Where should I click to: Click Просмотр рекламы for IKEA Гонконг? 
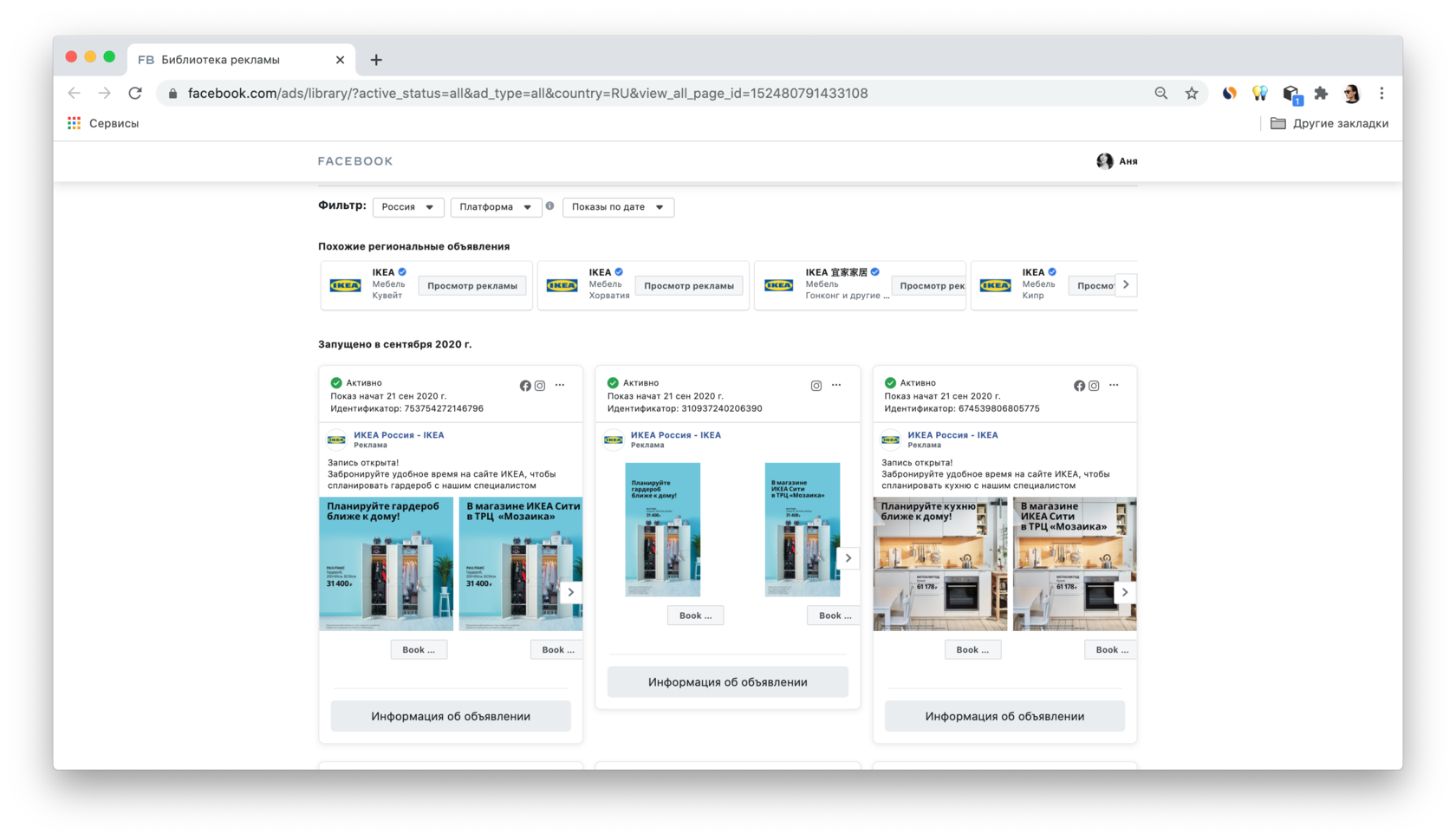(x=930, y=285)
